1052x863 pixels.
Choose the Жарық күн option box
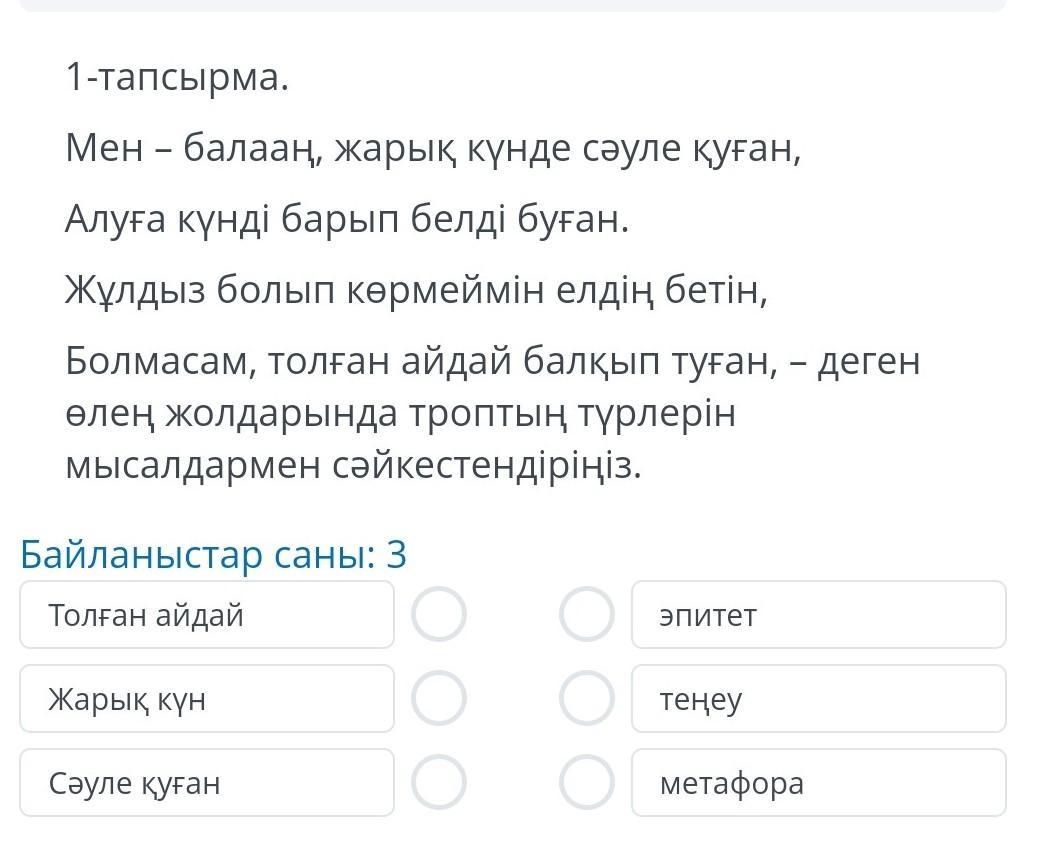point(206,699)
